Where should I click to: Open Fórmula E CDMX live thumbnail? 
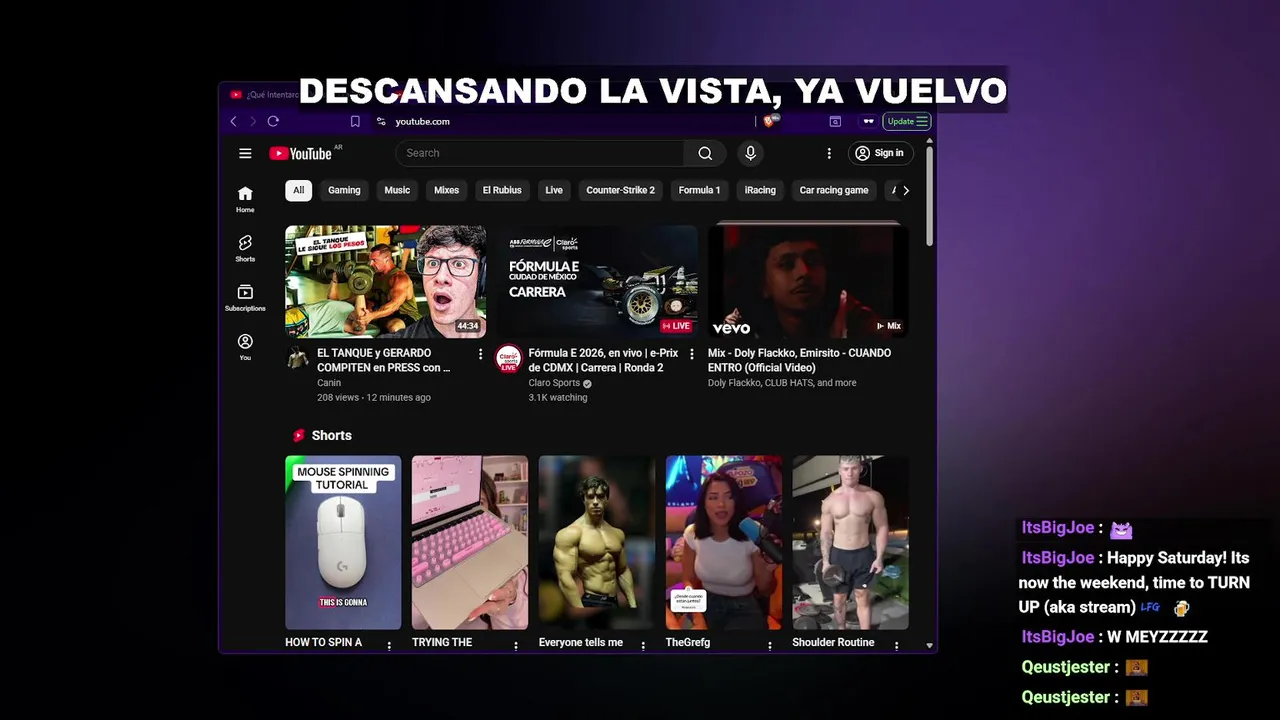coord(597,281)
